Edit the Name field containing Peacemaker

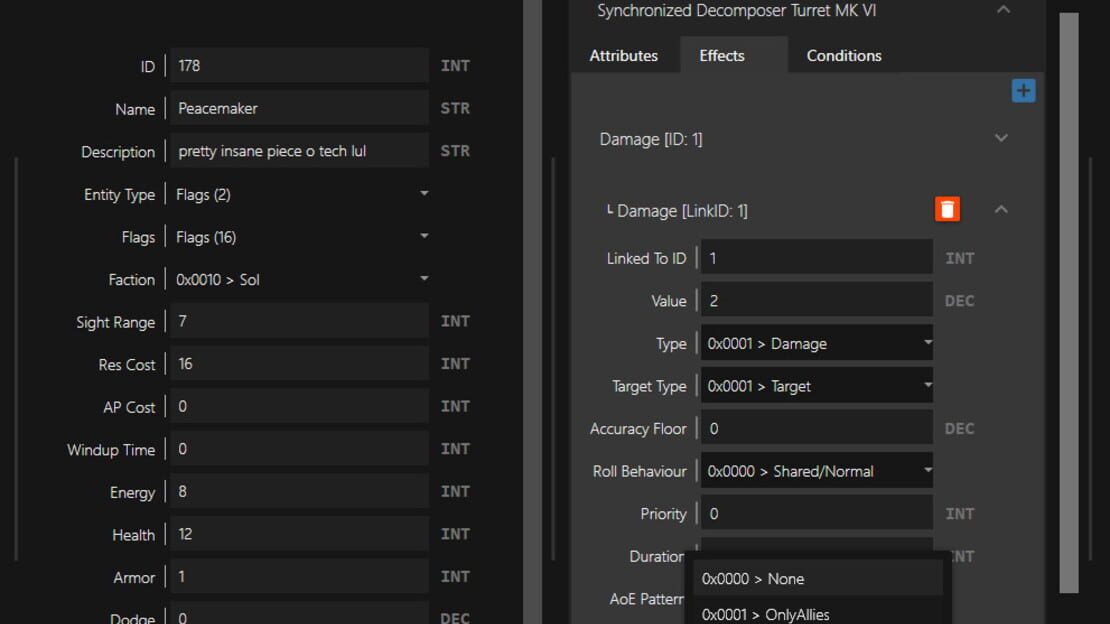299,108
